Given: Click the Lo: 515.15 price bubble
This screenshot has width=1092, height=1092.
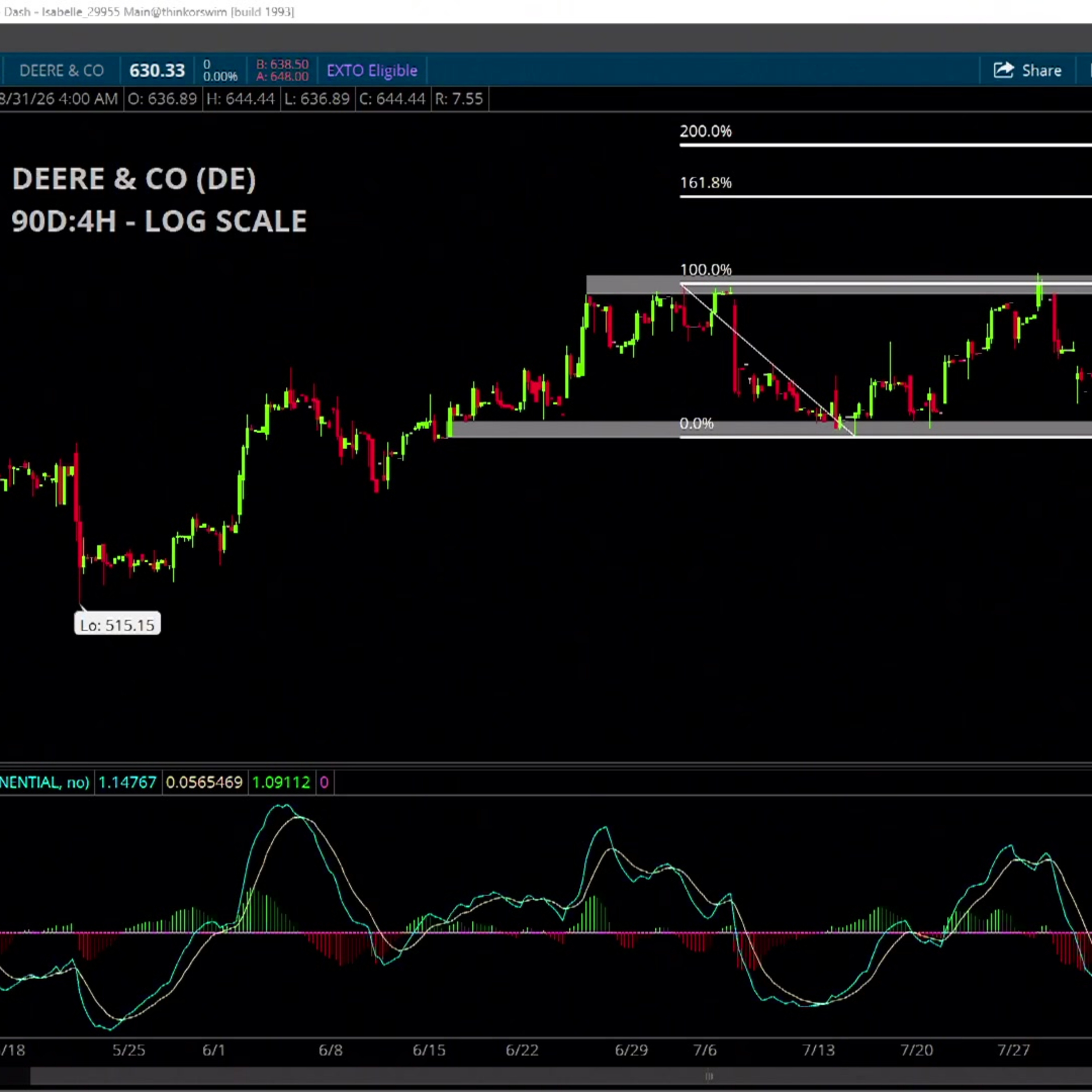Looking at the screenshot, I should point(118,624).
